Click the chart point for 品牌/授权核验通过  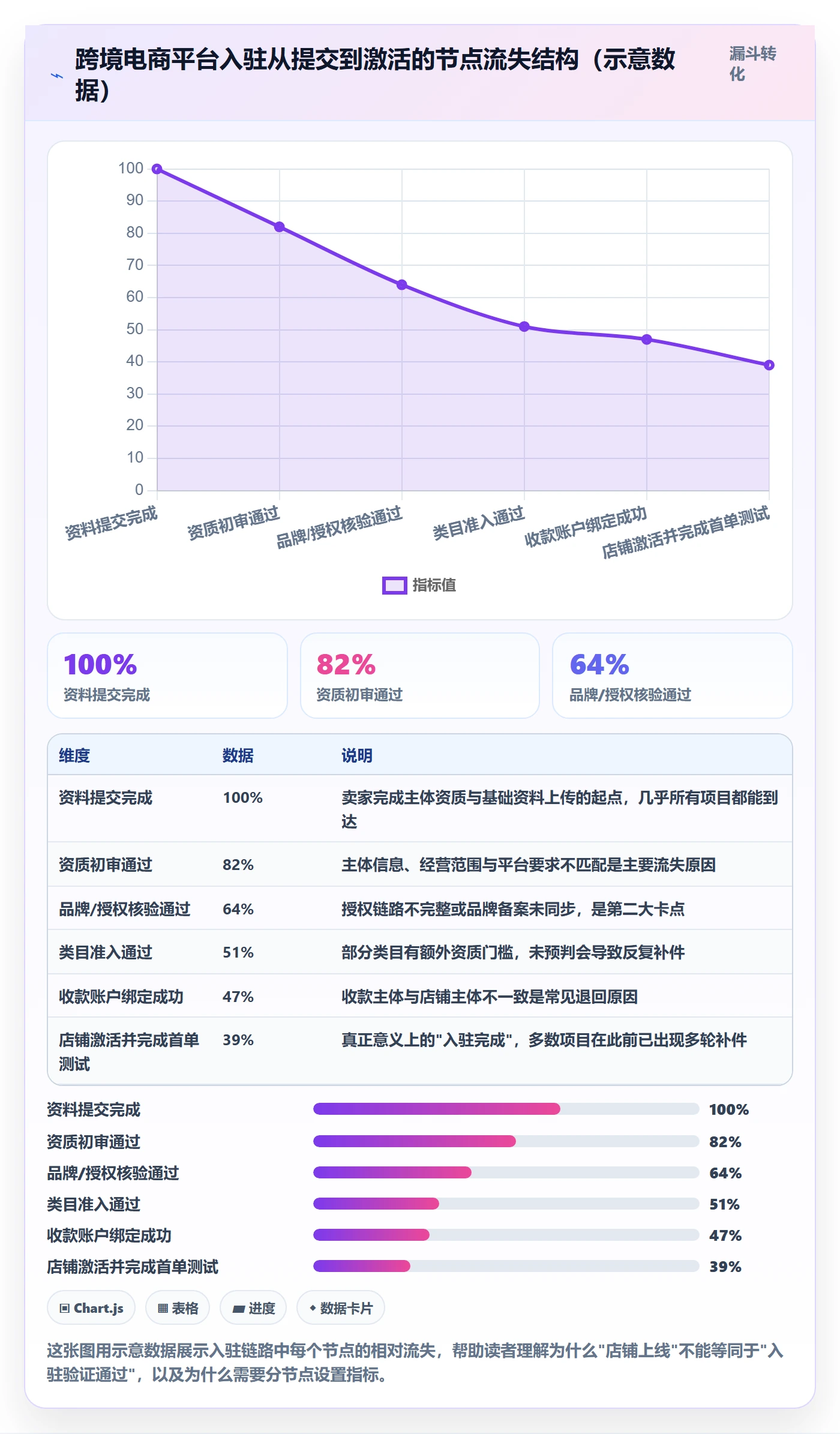pos(402,284)
